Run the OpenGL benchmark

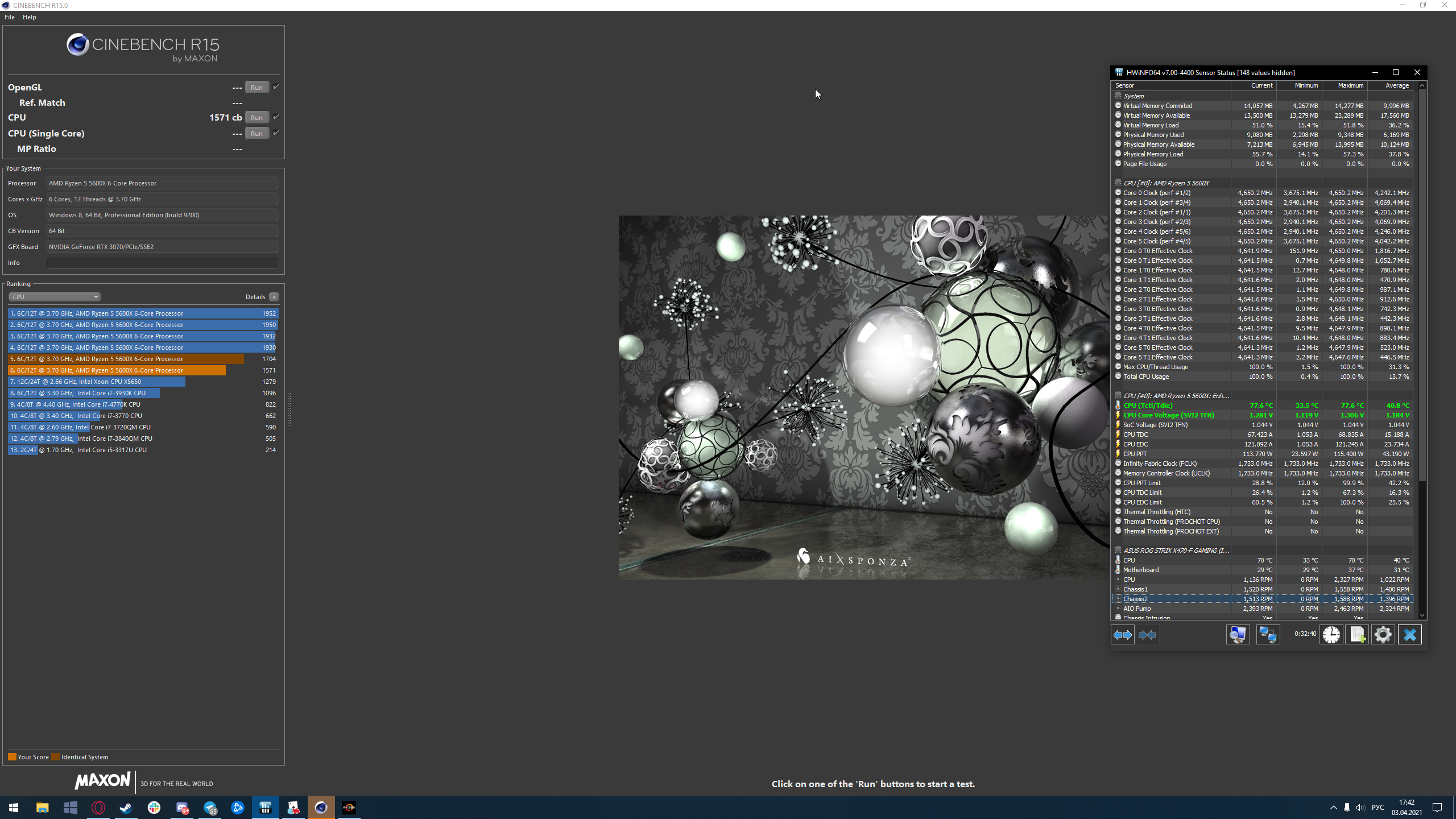(x=257, y=88)
